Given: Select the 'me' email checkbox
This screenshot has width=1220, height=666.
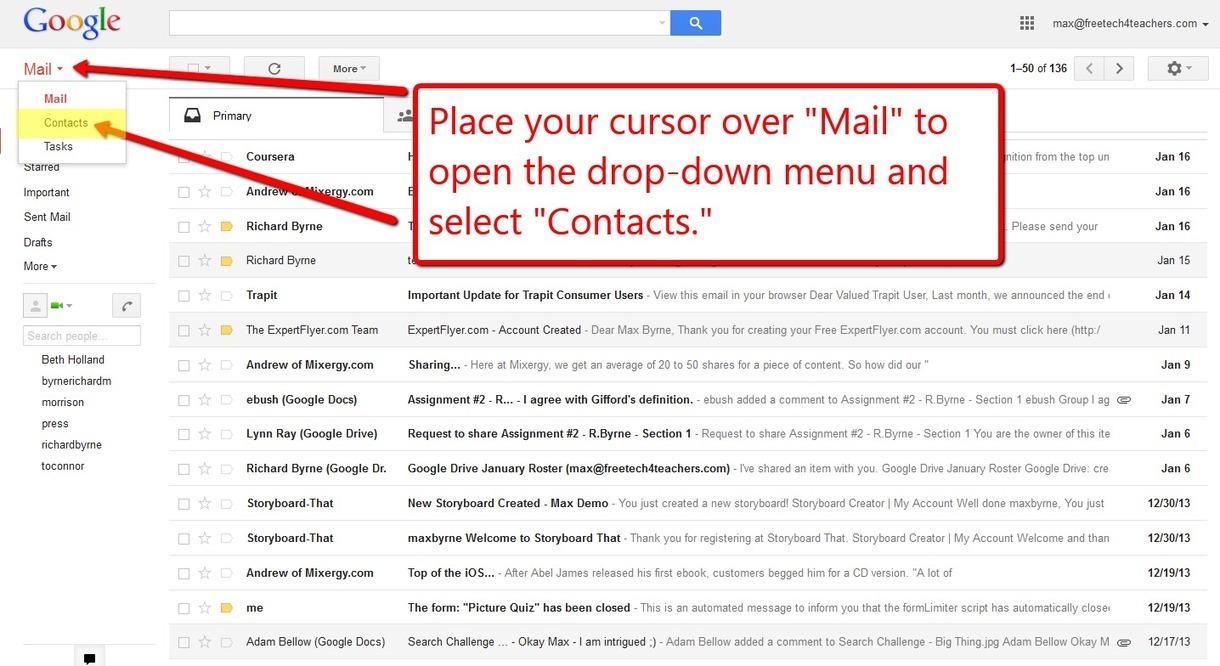Looking at the screenshot, I should [184, 608].
